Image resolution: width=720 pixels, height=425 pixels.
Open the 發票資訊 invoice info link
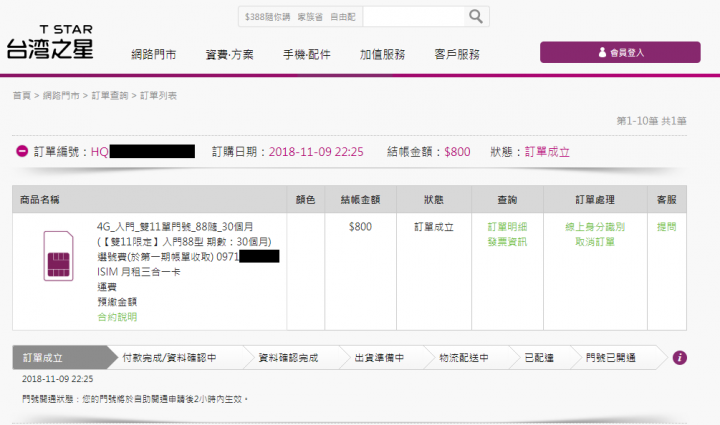[x=507, y=242]
